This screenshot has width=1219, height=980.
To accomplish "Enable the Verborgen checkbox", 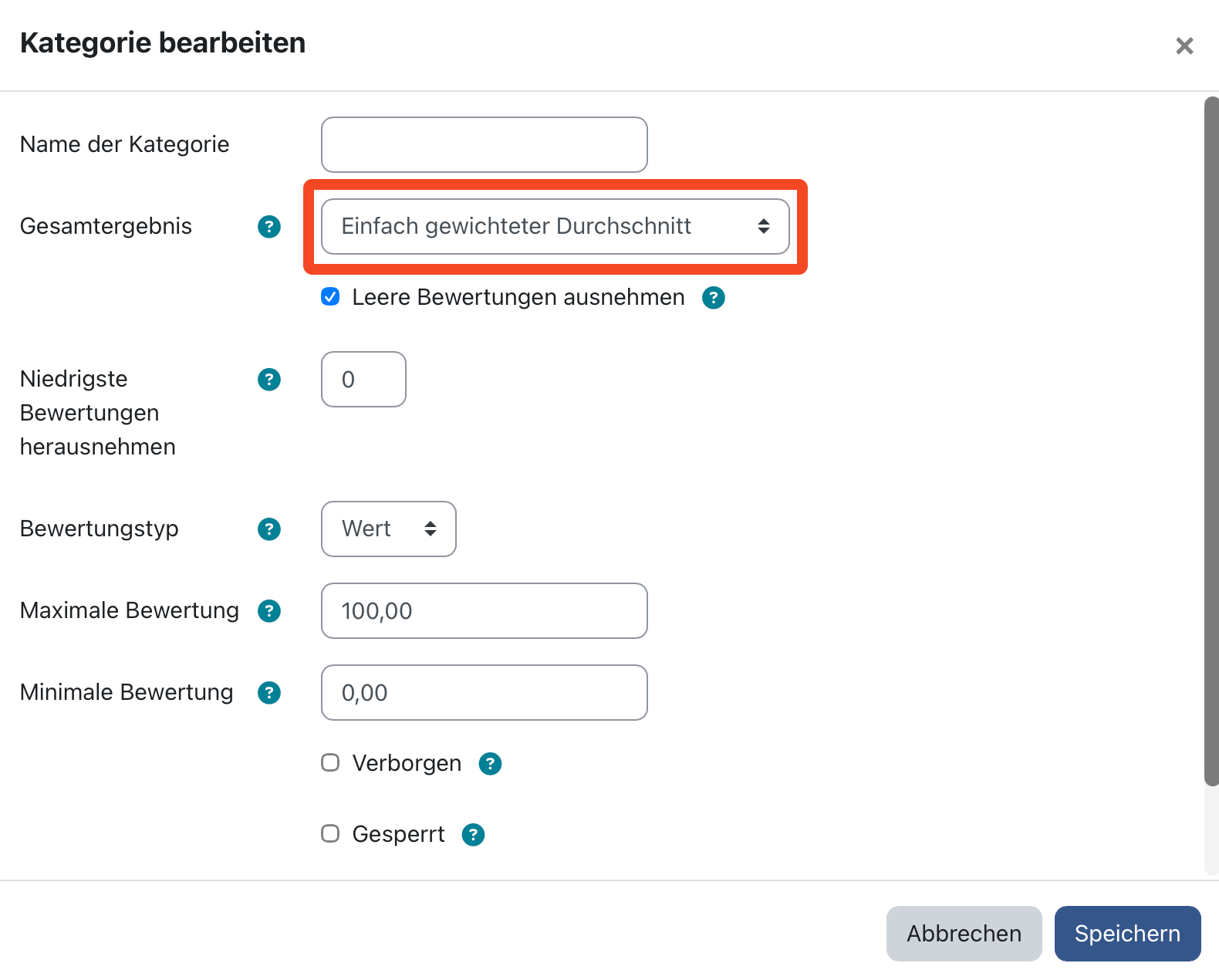I will coord(330,763).
